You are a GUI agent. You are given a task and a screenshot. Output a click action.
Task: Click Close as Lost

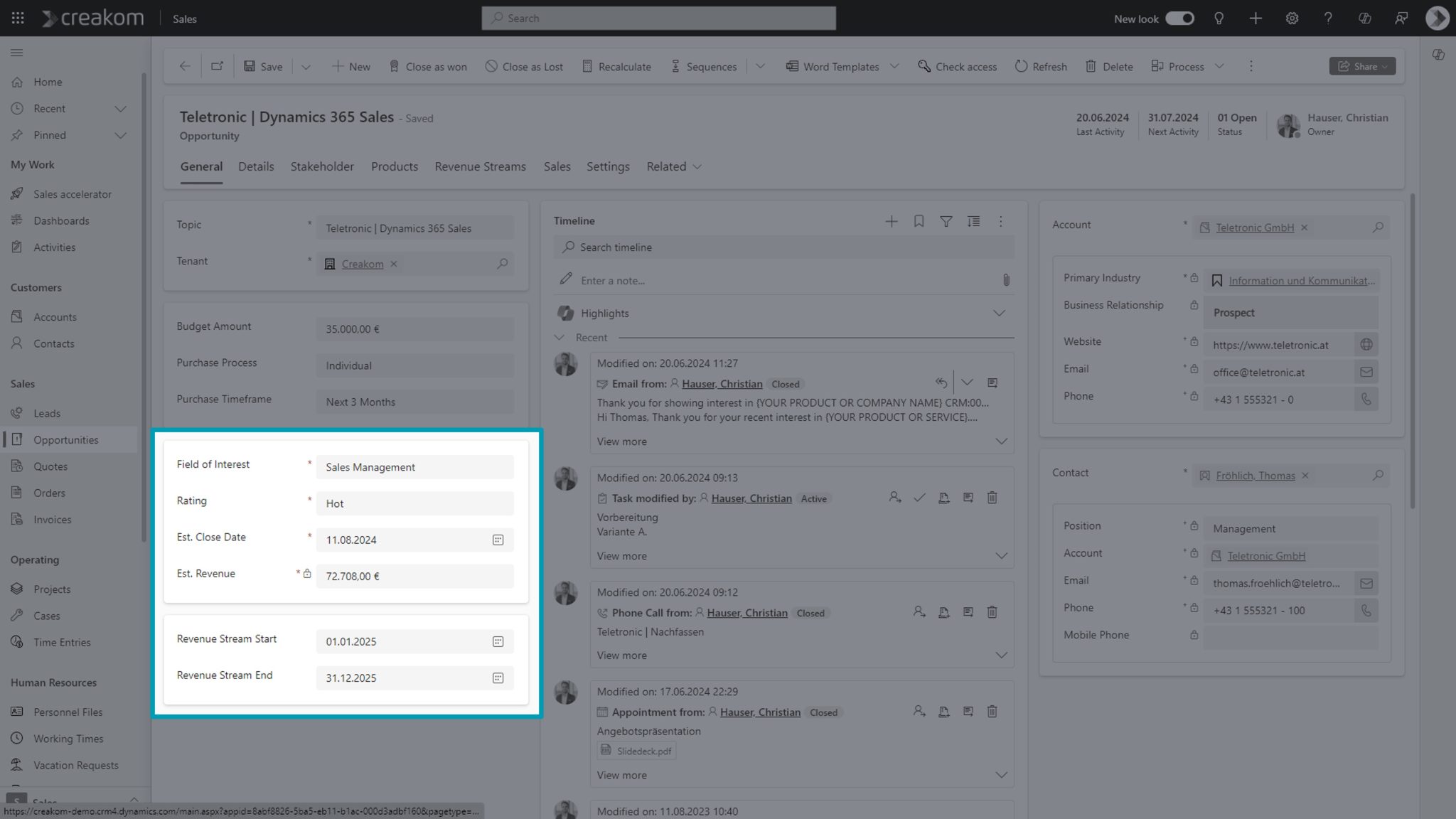pyautogui.click(x=524, y=66)
